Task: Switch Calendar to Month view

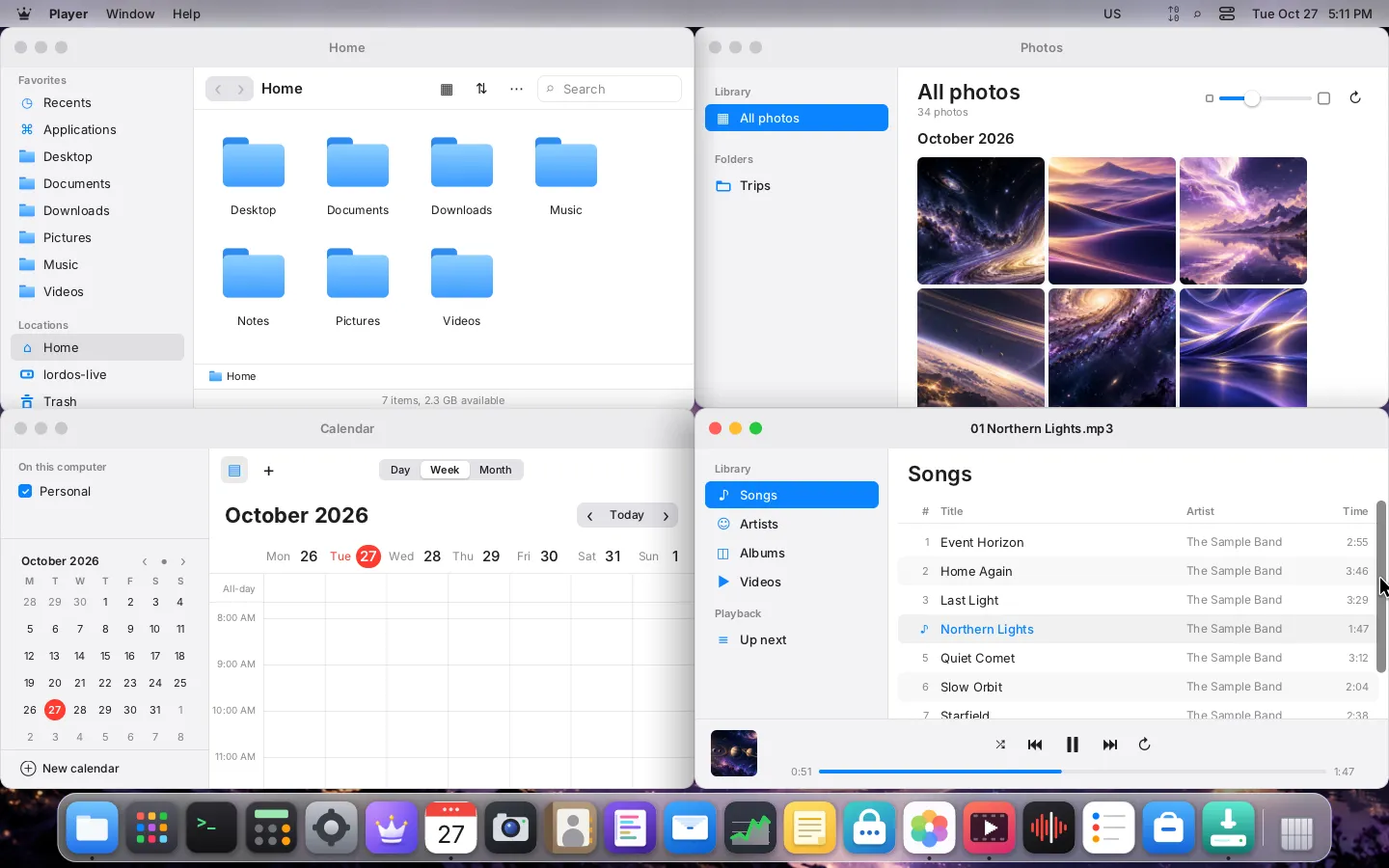Action: (x=496, y=470)
